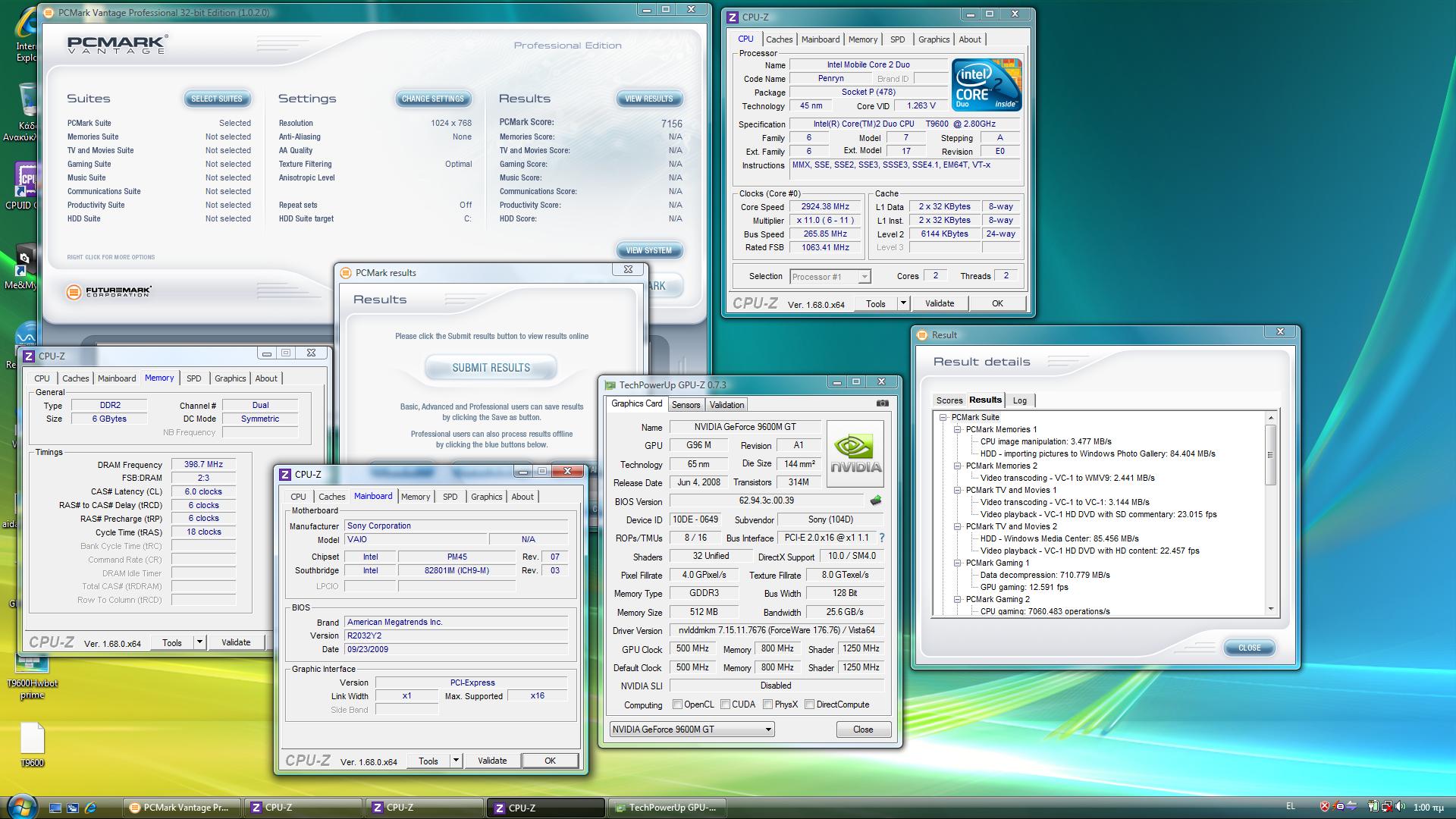
Task: Collapse the PCMark TV and Movies 1 node
Action: (957, 491)
